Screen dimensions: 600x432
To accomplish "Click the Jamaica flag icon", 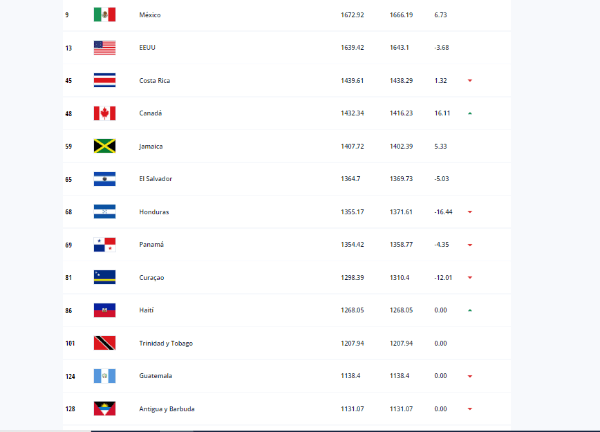I will pos(104,146).
